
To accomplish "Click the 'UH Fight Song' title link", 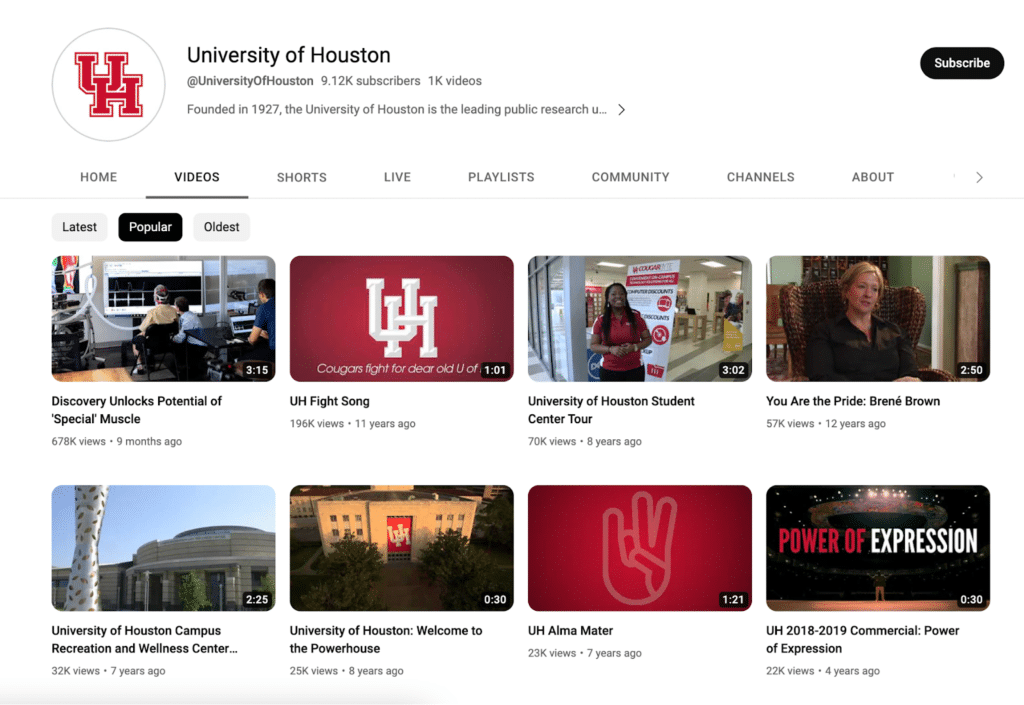I will [330, 401].
